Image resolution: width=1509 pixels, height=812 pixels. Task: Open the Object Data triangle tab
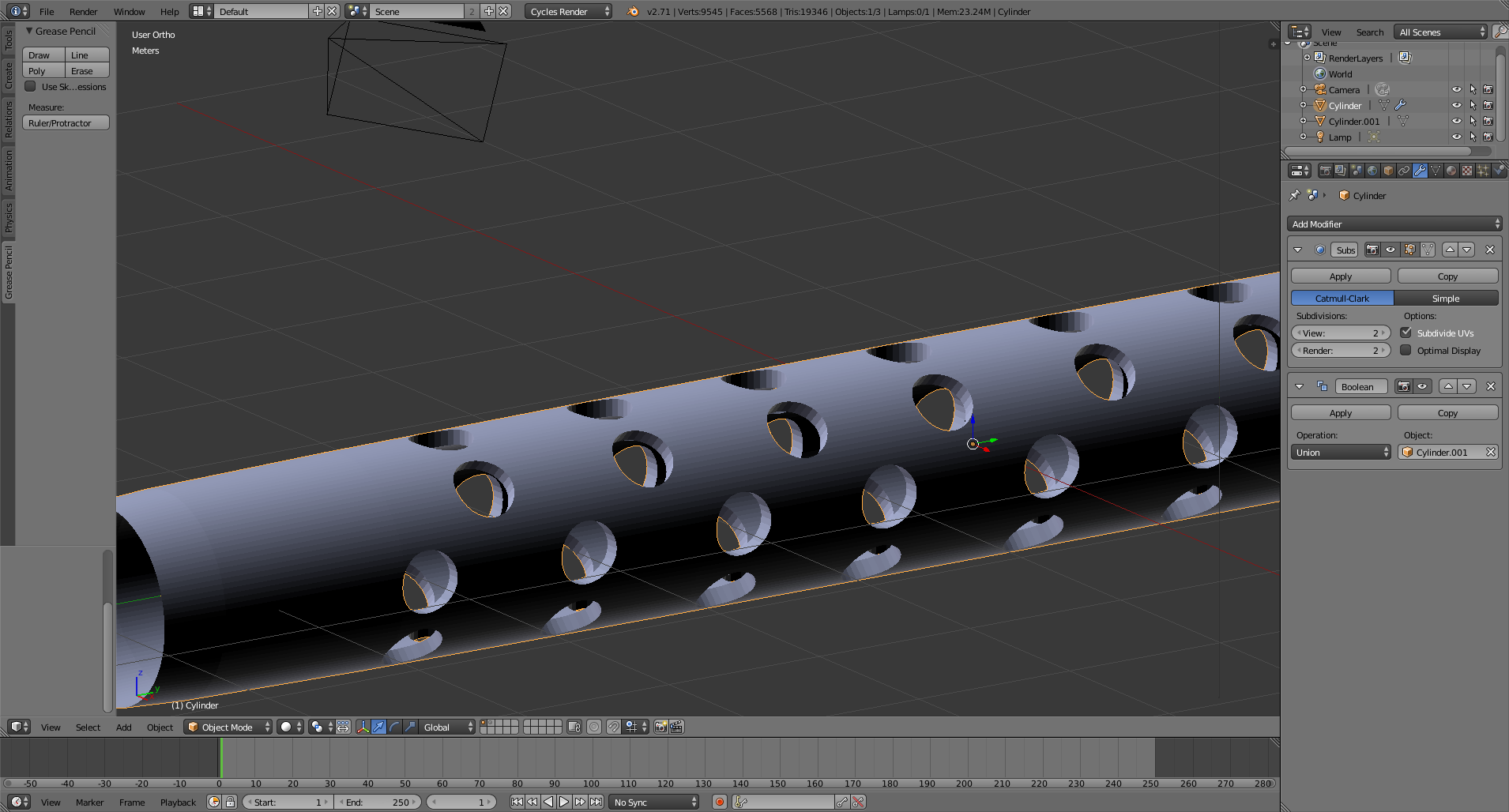coord(1436,171)
